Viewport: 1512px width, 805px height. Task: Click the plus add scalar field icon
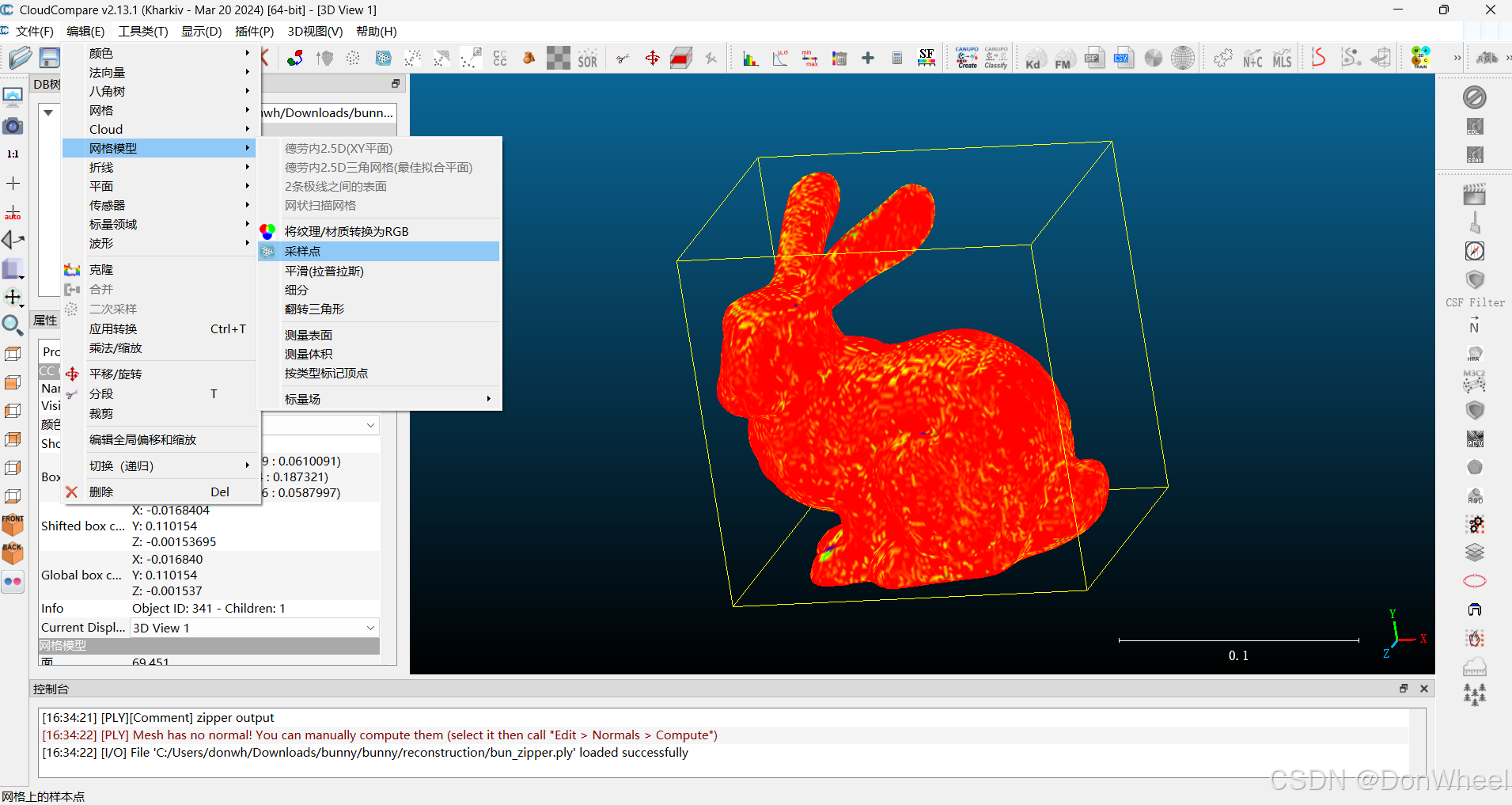(868, 59)
